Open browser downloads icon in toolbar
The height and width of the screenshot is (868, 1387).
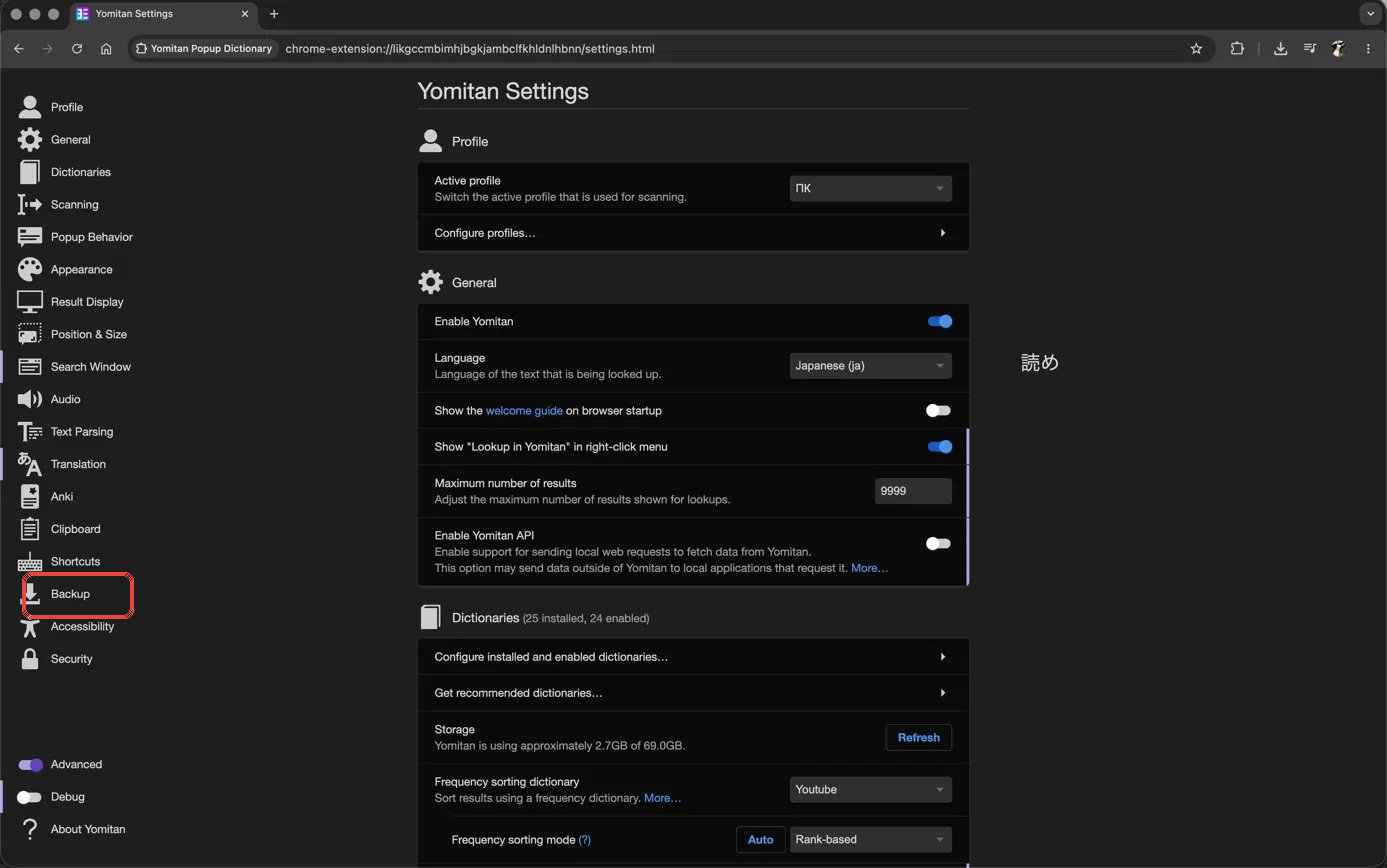(1280, 48)
